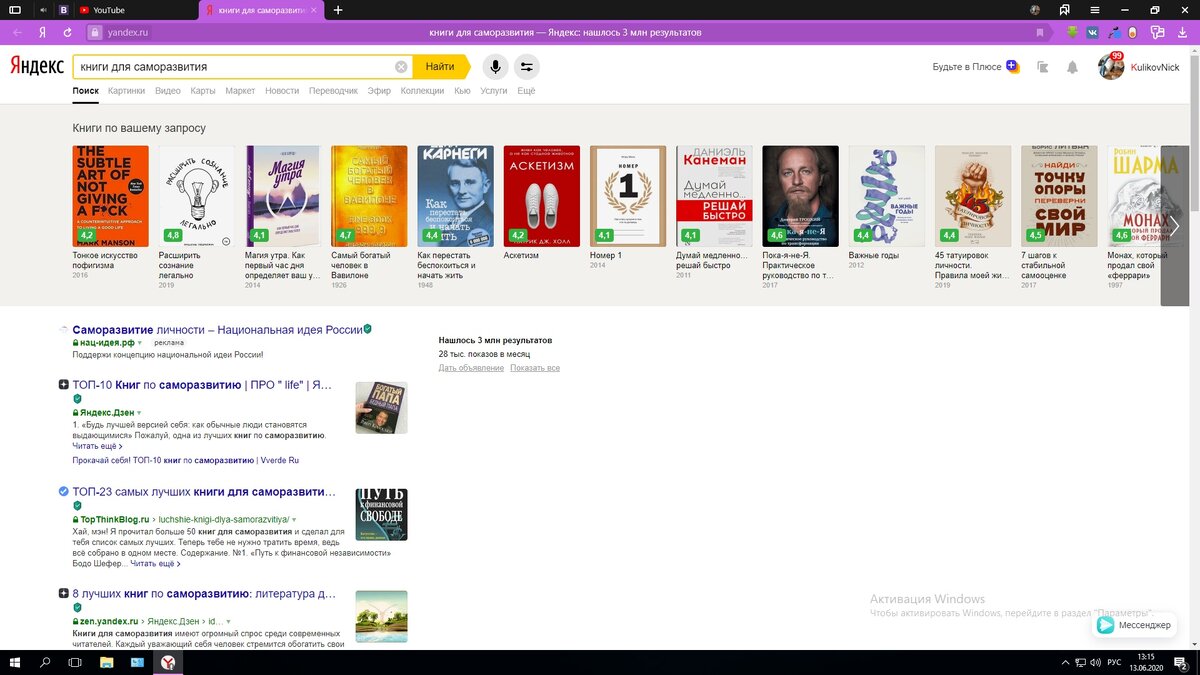This screenshot has height=675, width=1200.
Task: Open the Магия утра book cover
Action: pyautogui.click(x=283, y=196)
